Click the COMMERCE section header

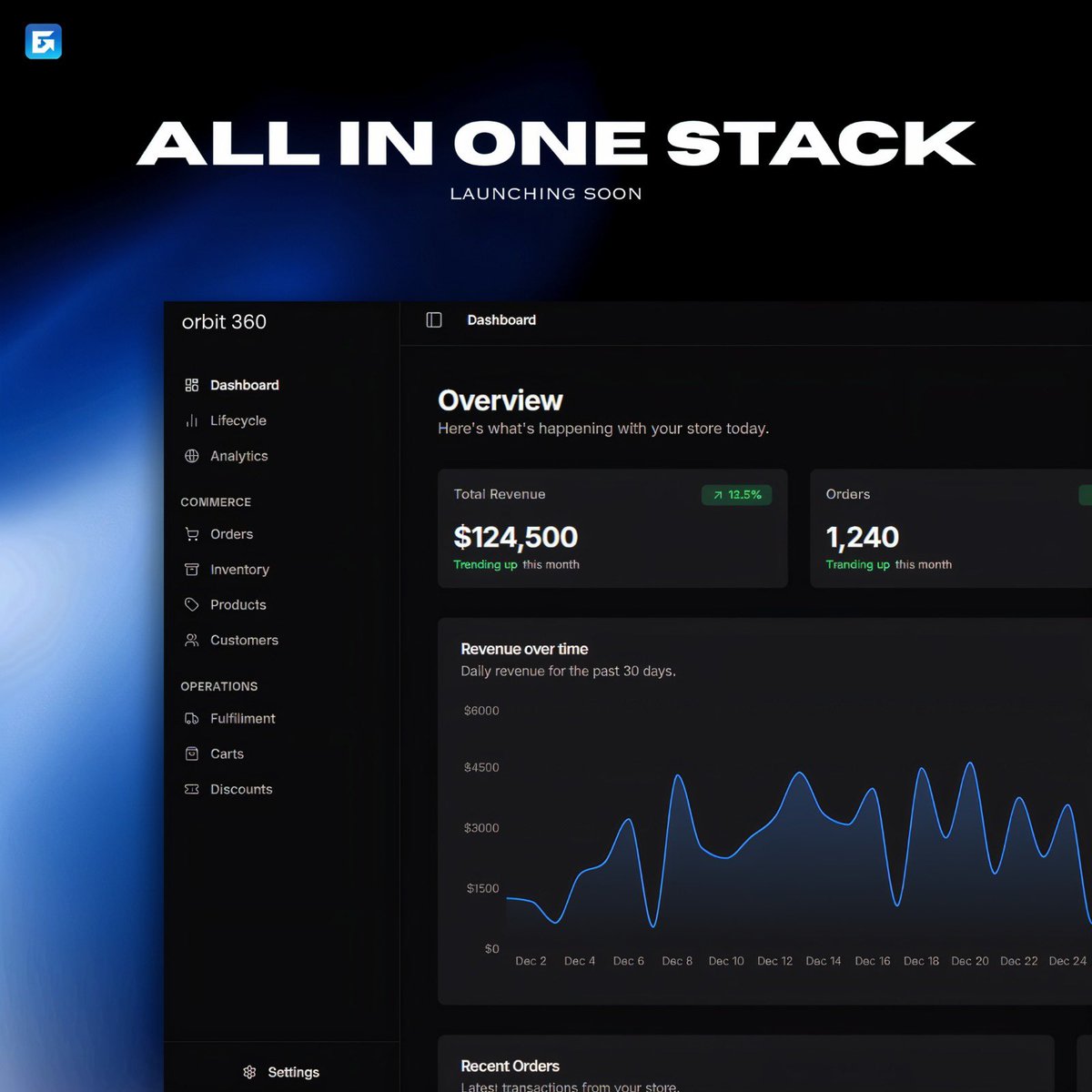pos(216,502)
